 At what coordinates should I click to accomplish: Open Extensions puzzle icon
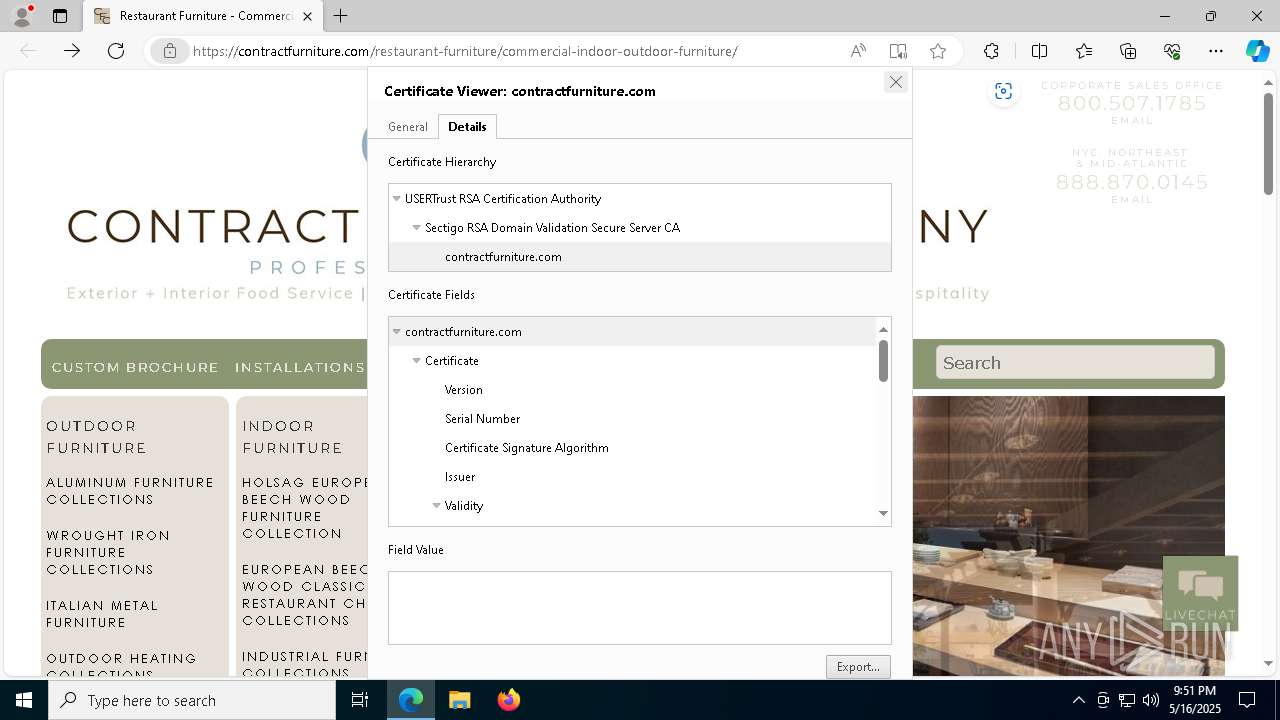(x=991, y=51)
